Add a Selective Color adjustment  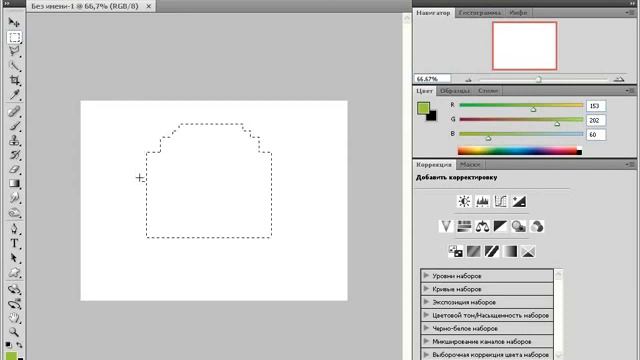[528, 251]
